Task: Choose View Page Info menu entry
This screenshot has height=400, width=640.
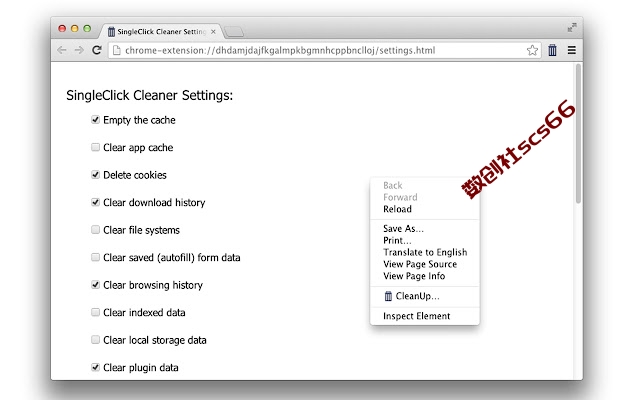Action: 424,276
